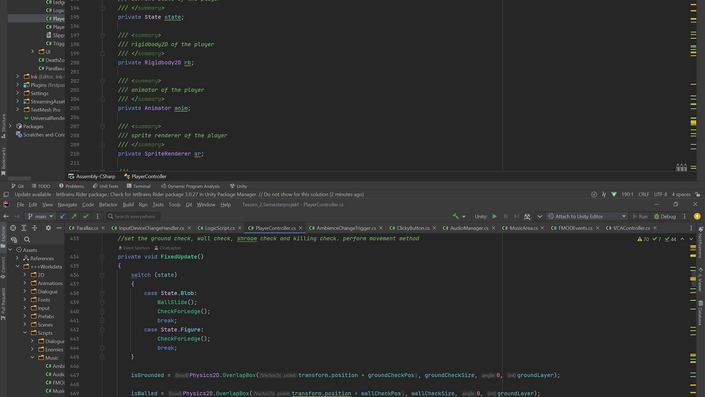Expand the Animations folder

click(x=25, y=283)
